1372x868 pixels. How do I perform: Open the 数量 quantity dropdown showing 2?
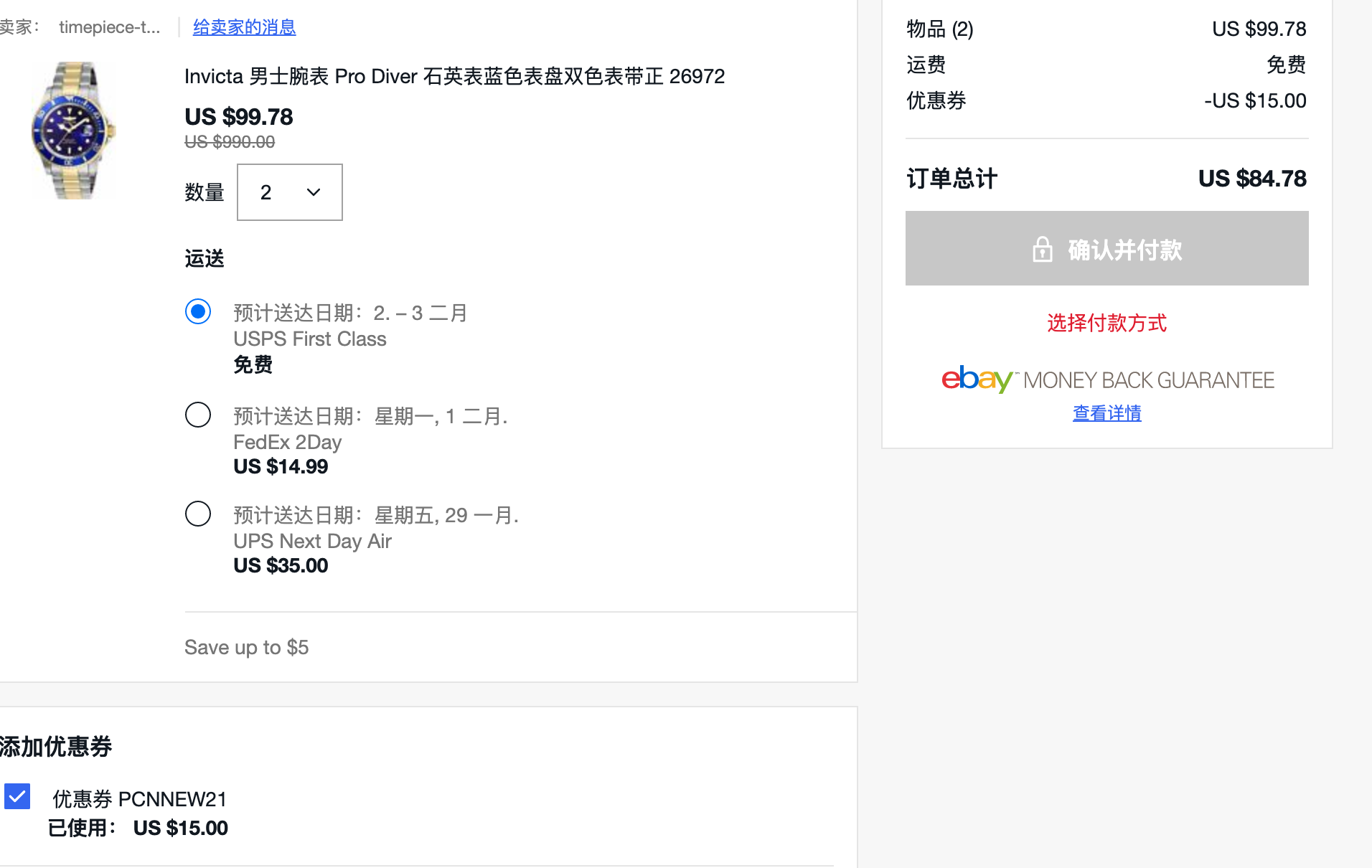[289, 192]
